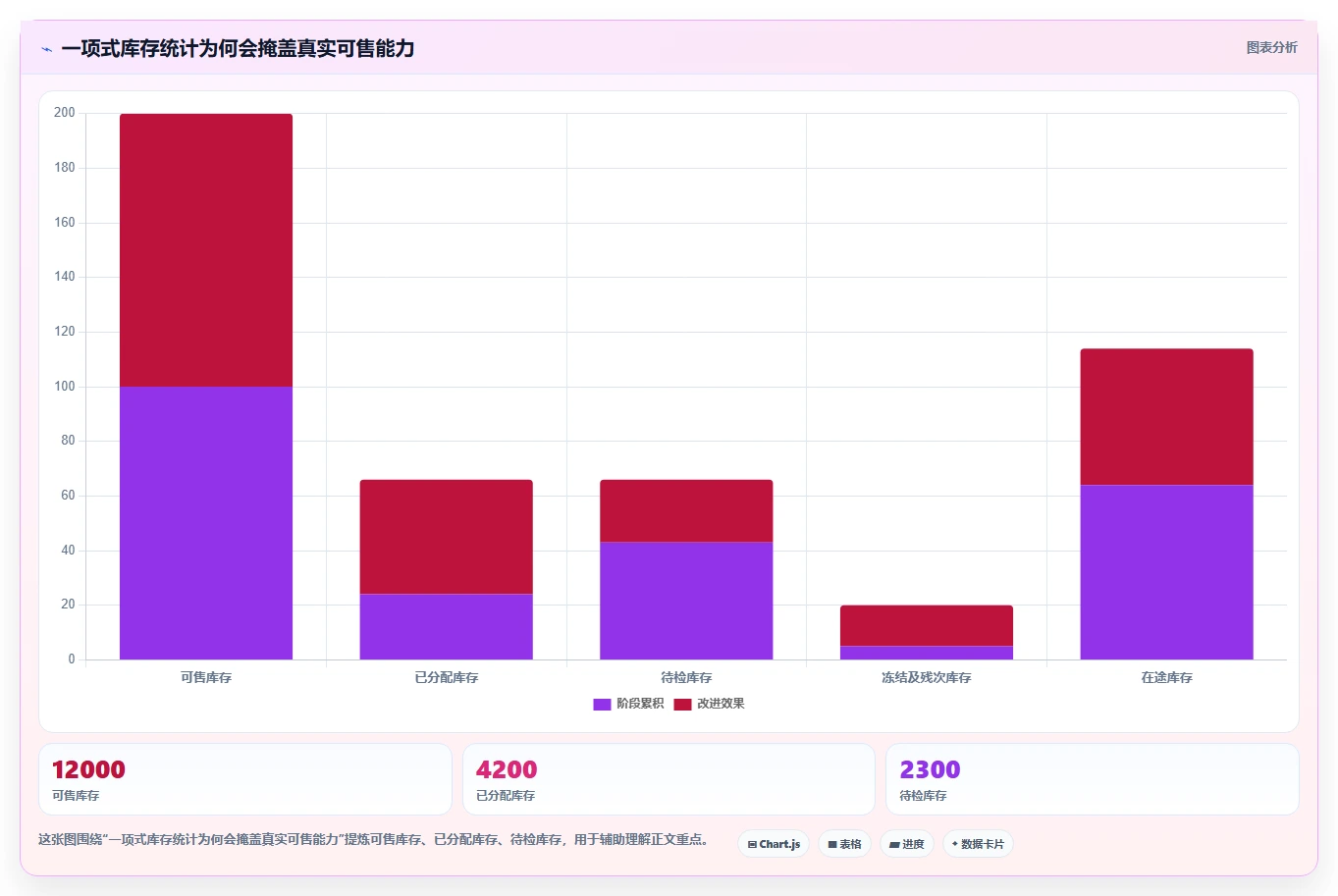Click the red segment of 冻结及残次库存 bar
The height and width of the screenshot is (896, 1338).
[927, 626]
